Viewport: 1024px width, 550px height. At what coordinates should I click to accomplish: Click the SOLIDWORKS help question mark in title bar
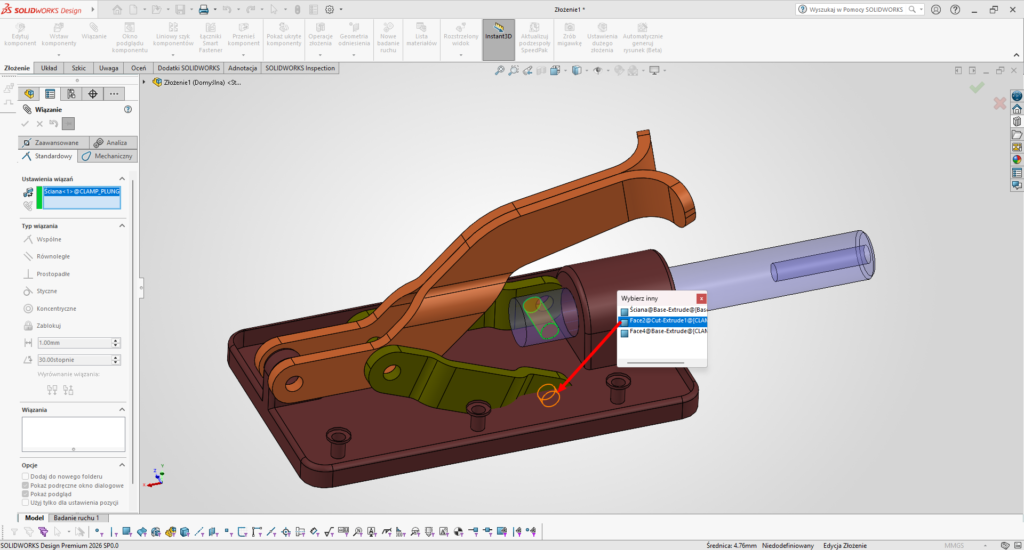point(955,10)
